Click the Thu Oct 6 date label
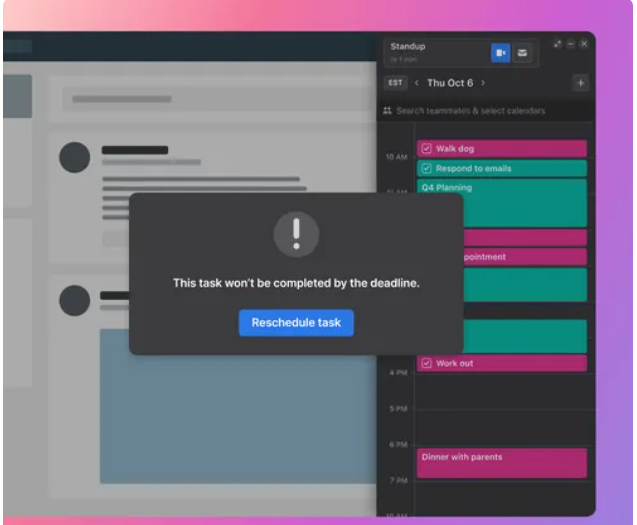This screenshot has height=525, width=637. 450,83
